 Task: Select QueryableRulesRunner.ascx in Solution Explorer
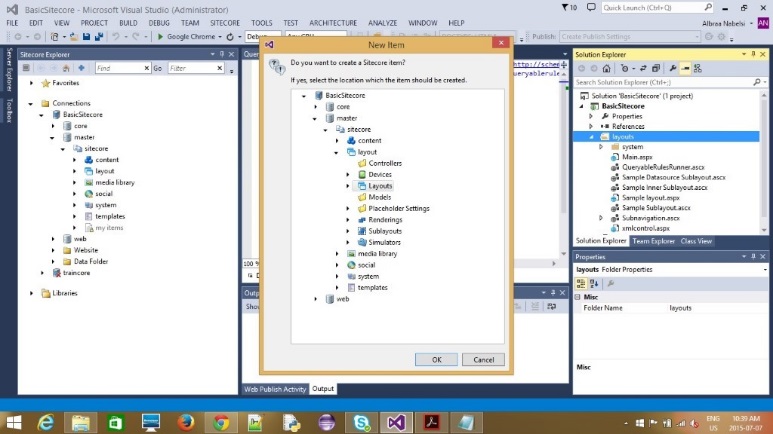[663, 167]
